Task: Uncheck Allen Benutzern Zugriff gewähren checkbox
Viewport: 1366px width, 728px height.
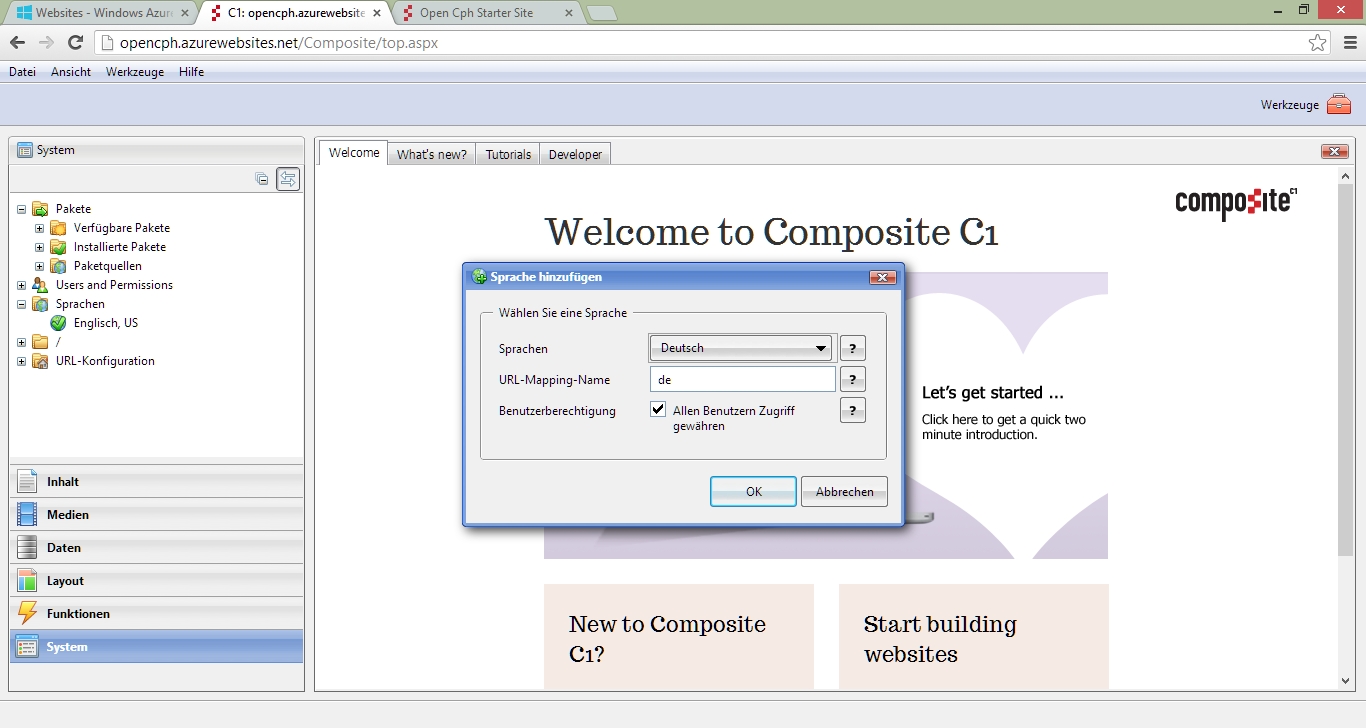Action: coord(658,409)
